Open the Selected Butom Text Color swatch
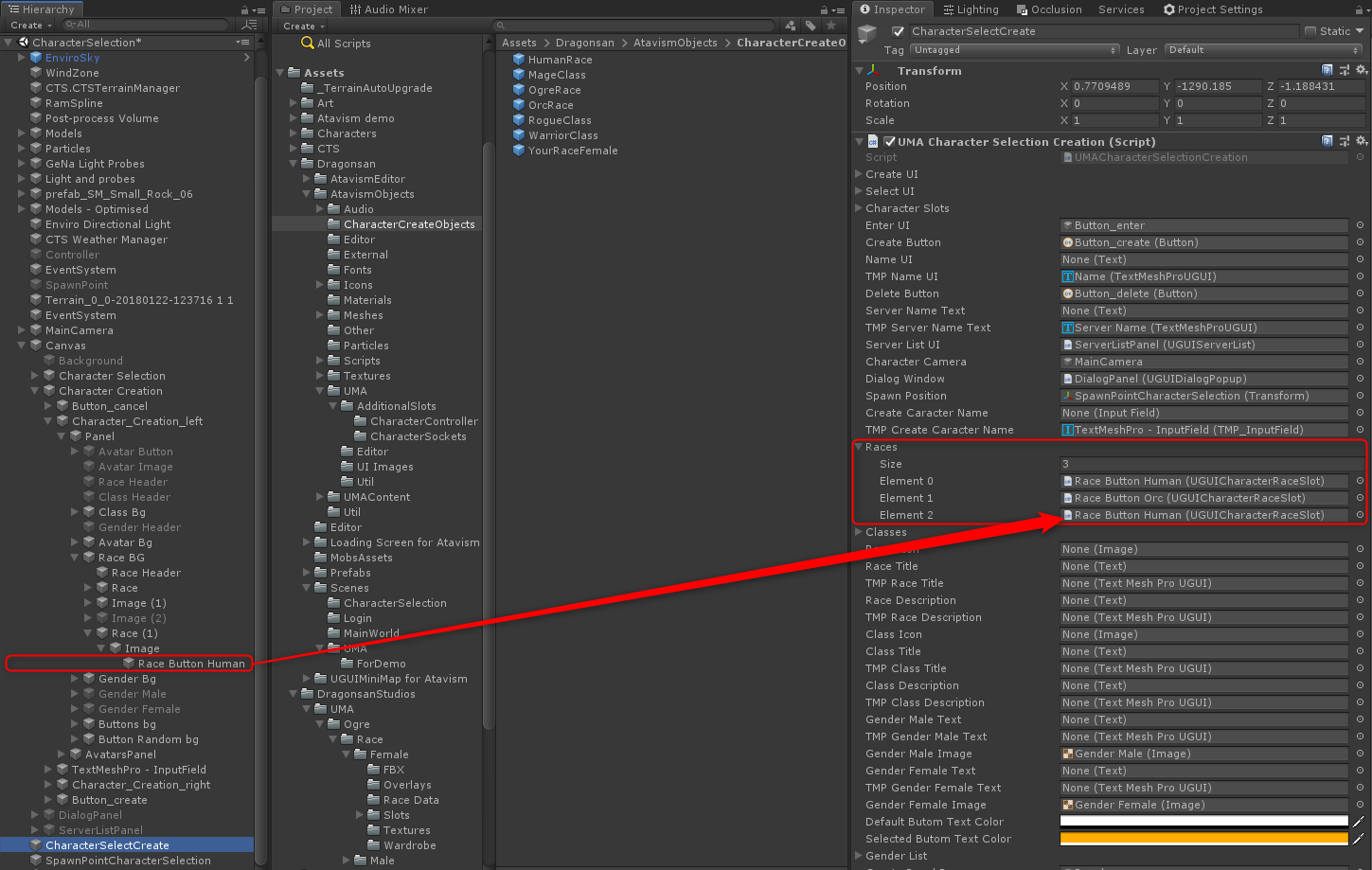The image size is (1372, 870). [1203, 839]
